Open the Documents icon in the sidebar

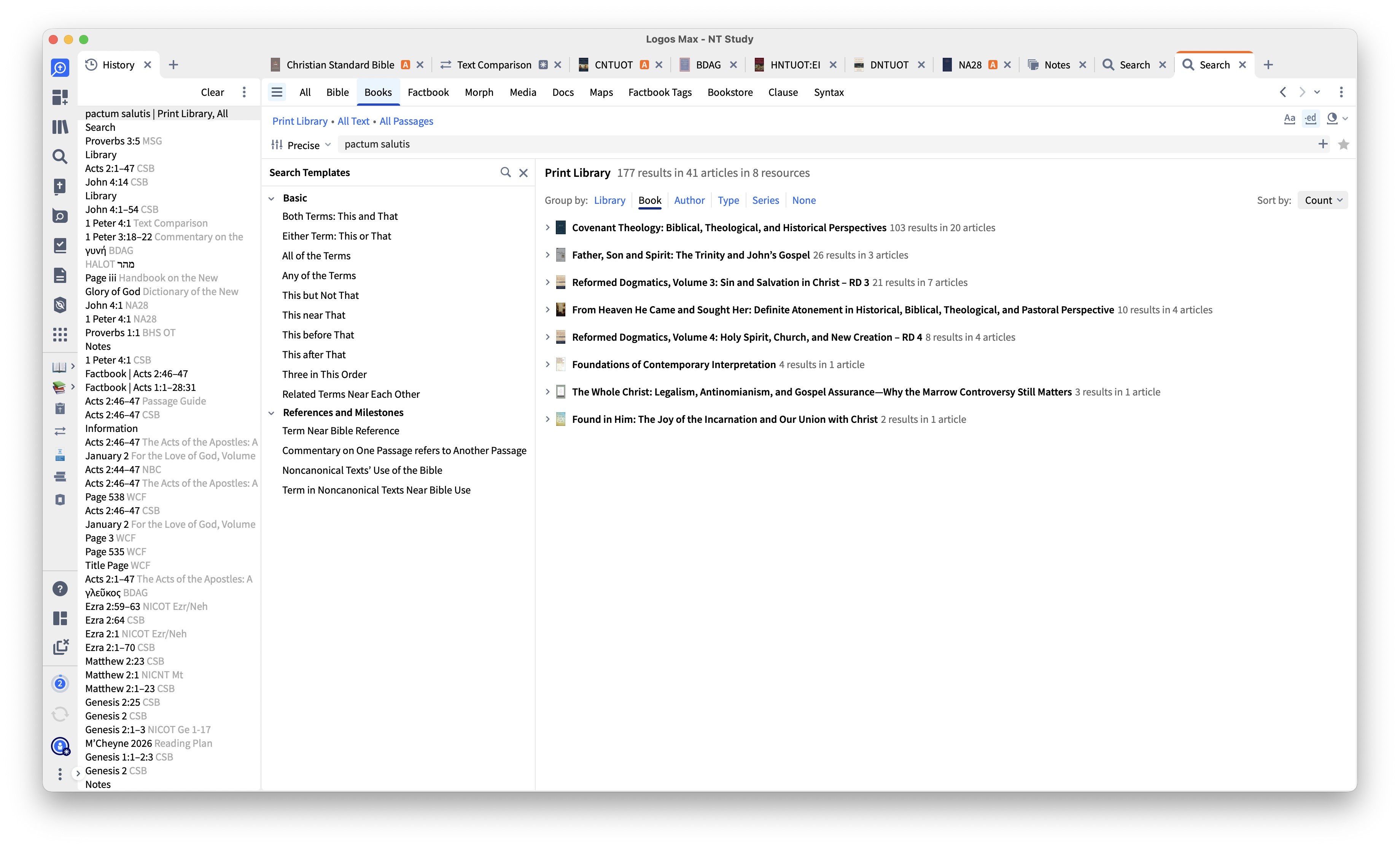(x=60, y=275)
